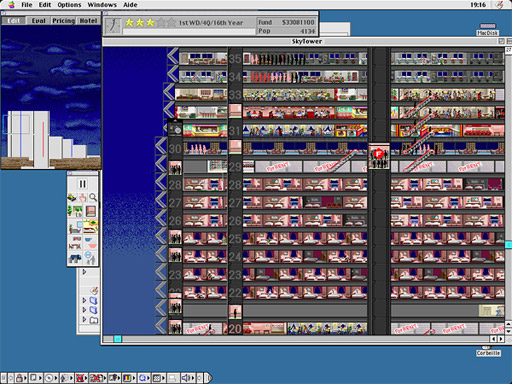The width and height of the screenshot is (512, 384).
Task: Switch to the Hotel tab
Action: (88, 21)
